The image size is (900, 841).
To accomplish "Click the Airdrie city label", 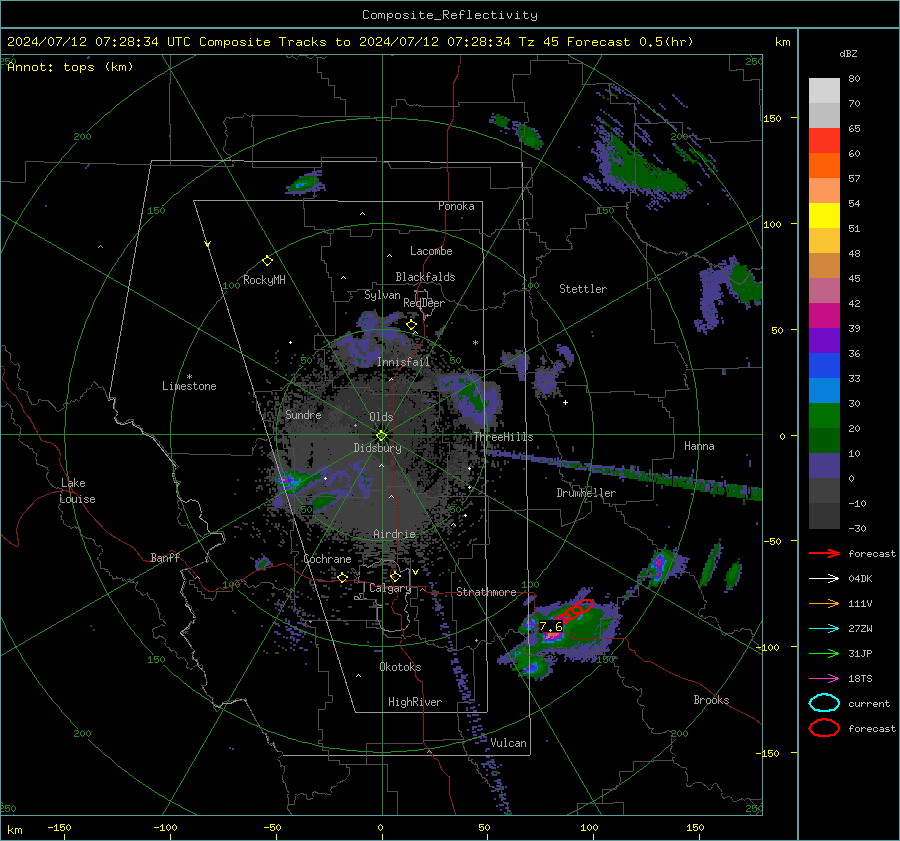I will [x=394, y=534].
